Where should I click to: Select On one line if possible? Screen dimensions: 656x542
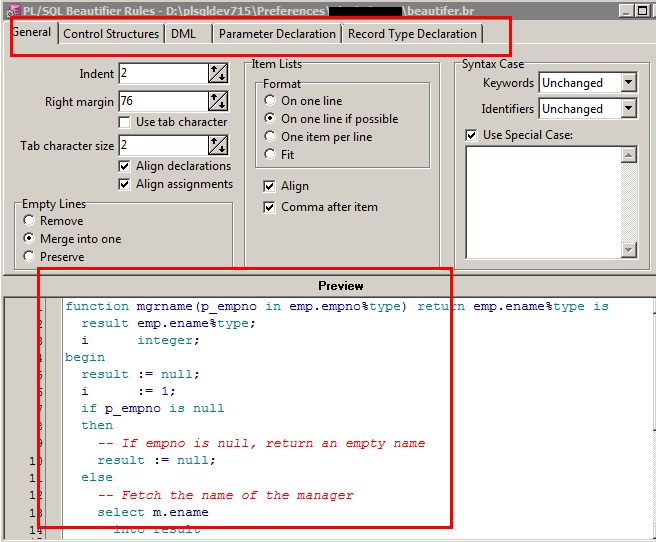tap(270, 118)
